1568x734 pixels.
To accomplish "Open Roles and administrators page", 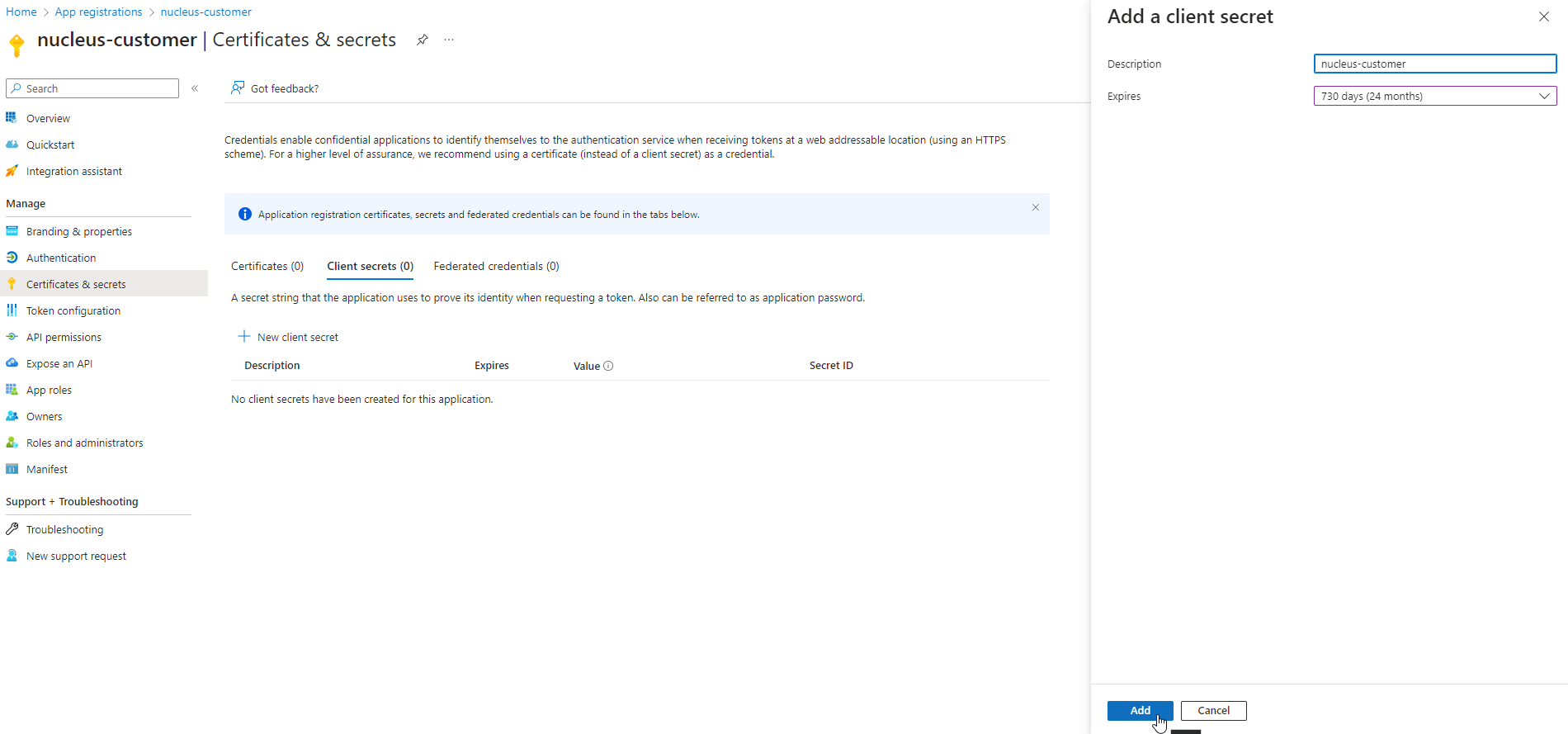I will (x=85, y=443).
